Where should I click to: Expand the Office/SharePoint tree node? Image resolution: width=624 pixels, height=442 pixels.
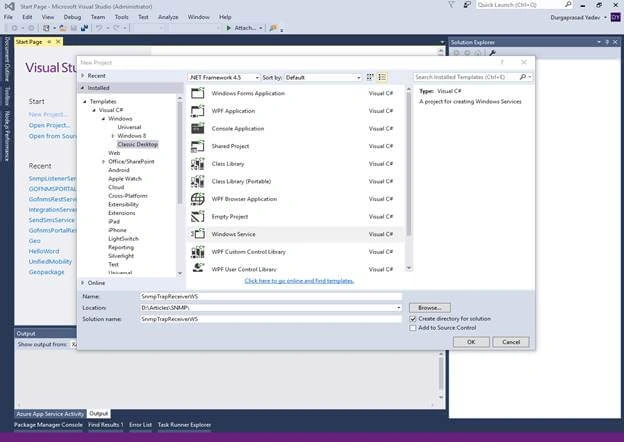coord(103,162)
